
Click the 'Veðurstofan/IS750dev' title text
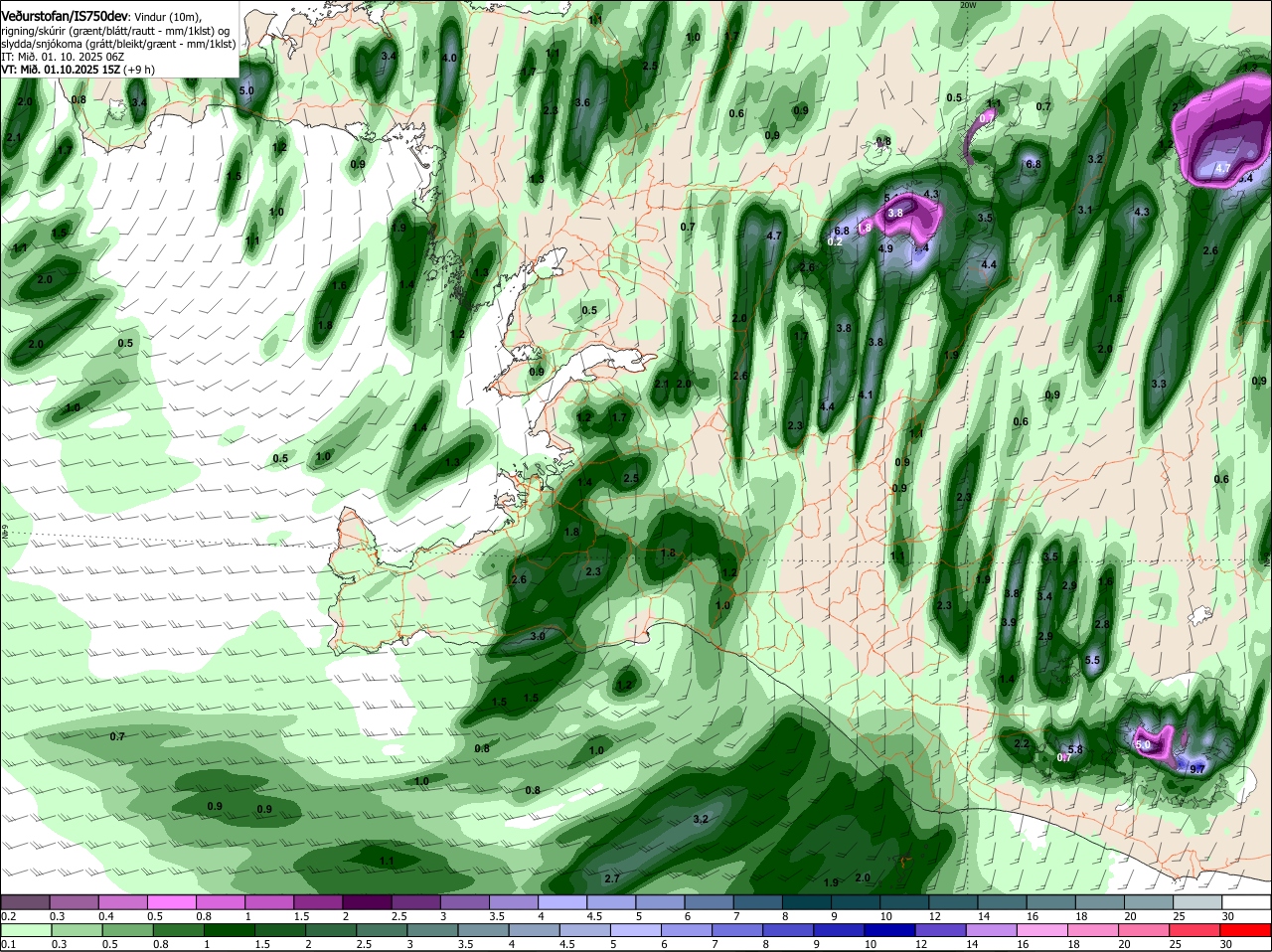pyautogui.click(x=65, y=17)
